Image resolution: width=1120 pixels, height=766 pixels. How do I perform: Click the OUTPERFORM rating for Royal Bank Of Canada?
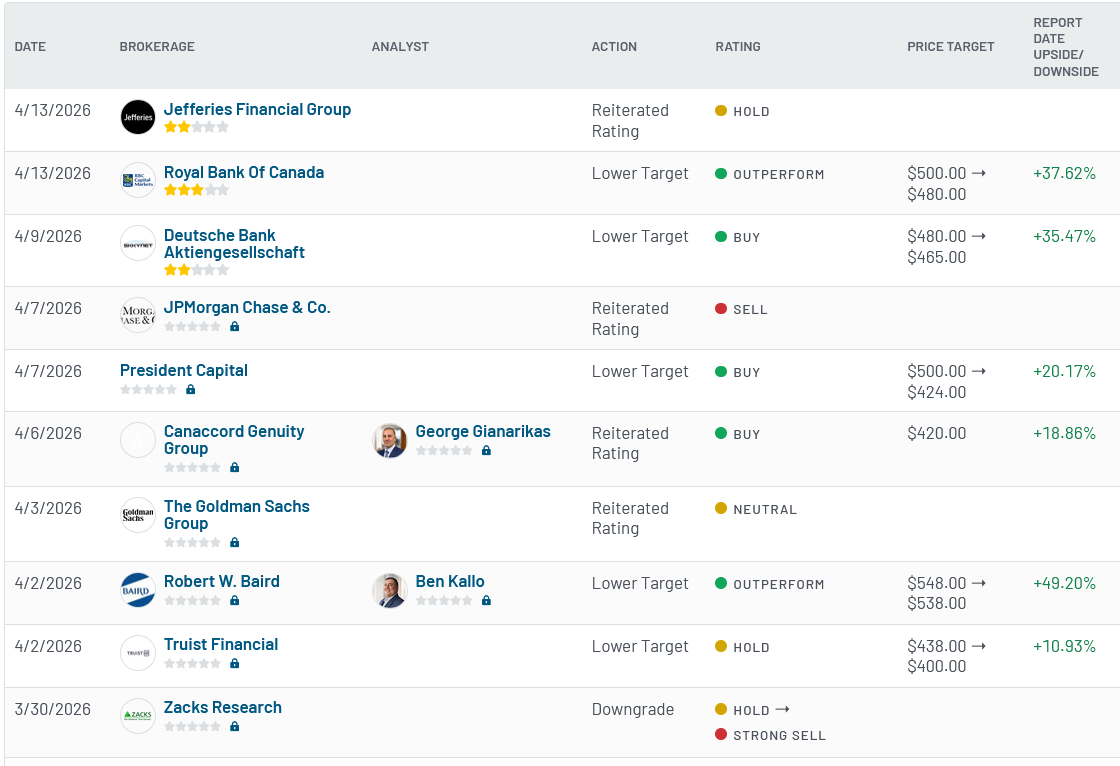pyautogui.click(x=770, y=174)
